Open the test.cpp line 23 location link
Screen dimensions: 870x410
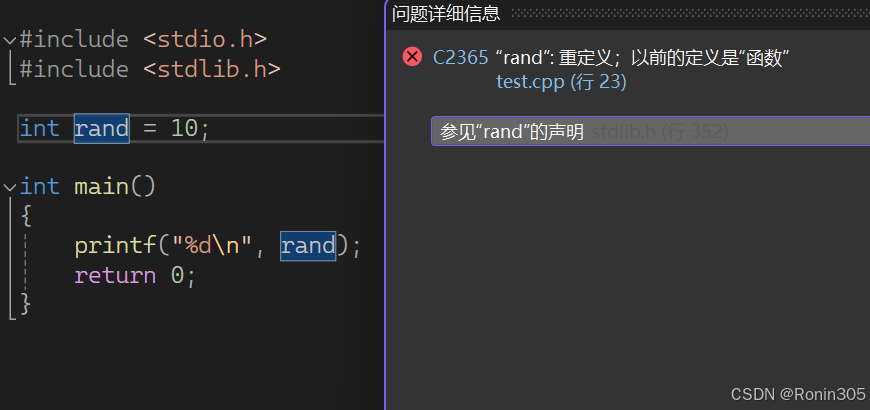pyautogui.click(x=561, y=82)
